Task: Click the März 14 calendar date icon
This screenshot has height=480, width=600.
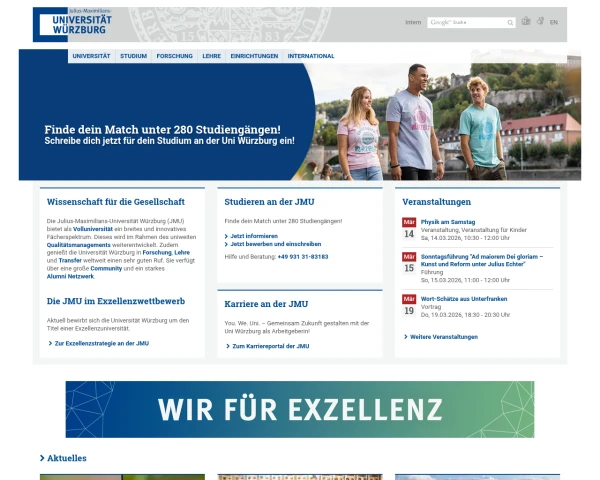Action: point(409,229)
